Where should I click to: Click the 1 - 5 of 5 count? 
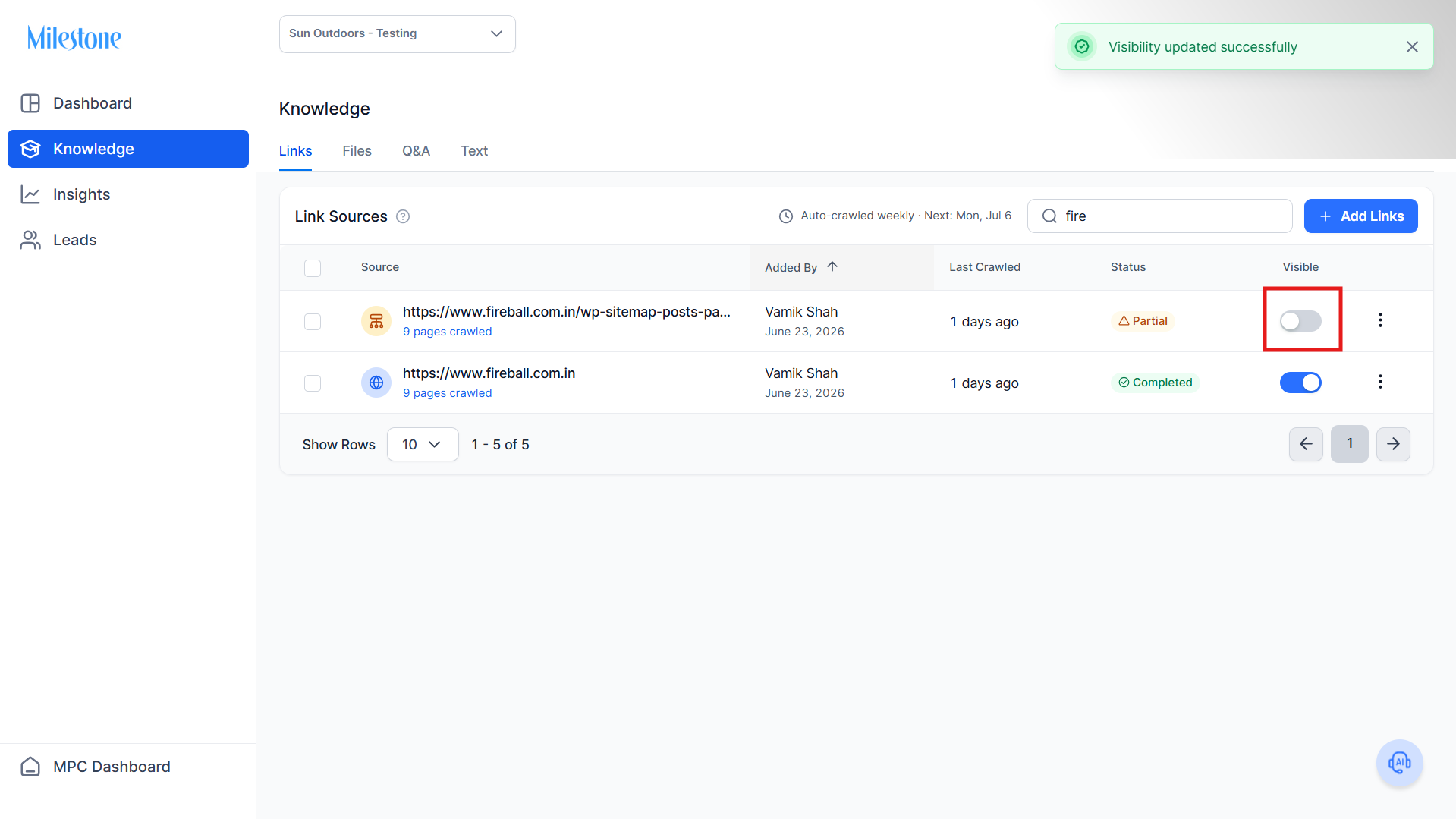tap(500, 445)
